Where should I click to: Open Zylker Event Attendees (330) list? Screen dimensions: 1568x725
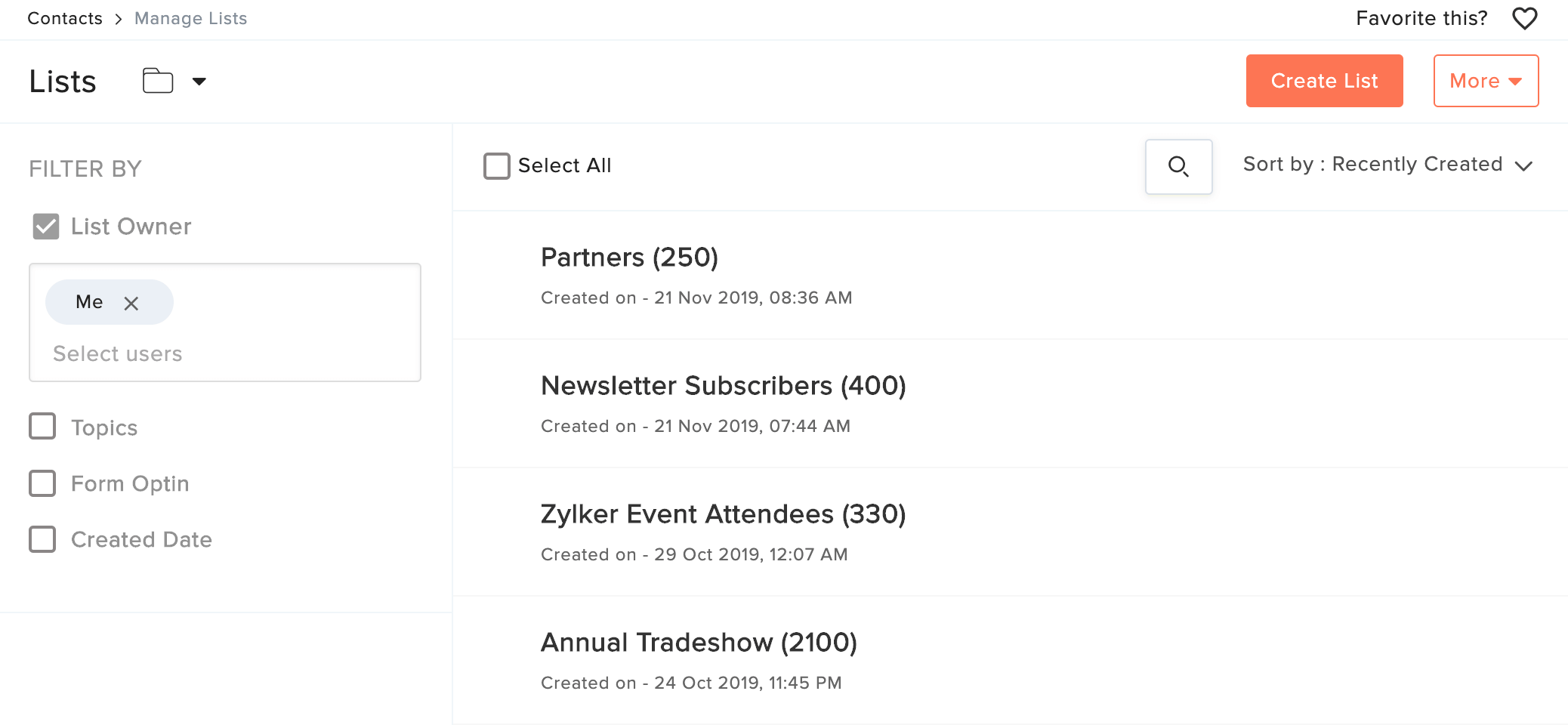pyautogui.click(x=723, y=514)
